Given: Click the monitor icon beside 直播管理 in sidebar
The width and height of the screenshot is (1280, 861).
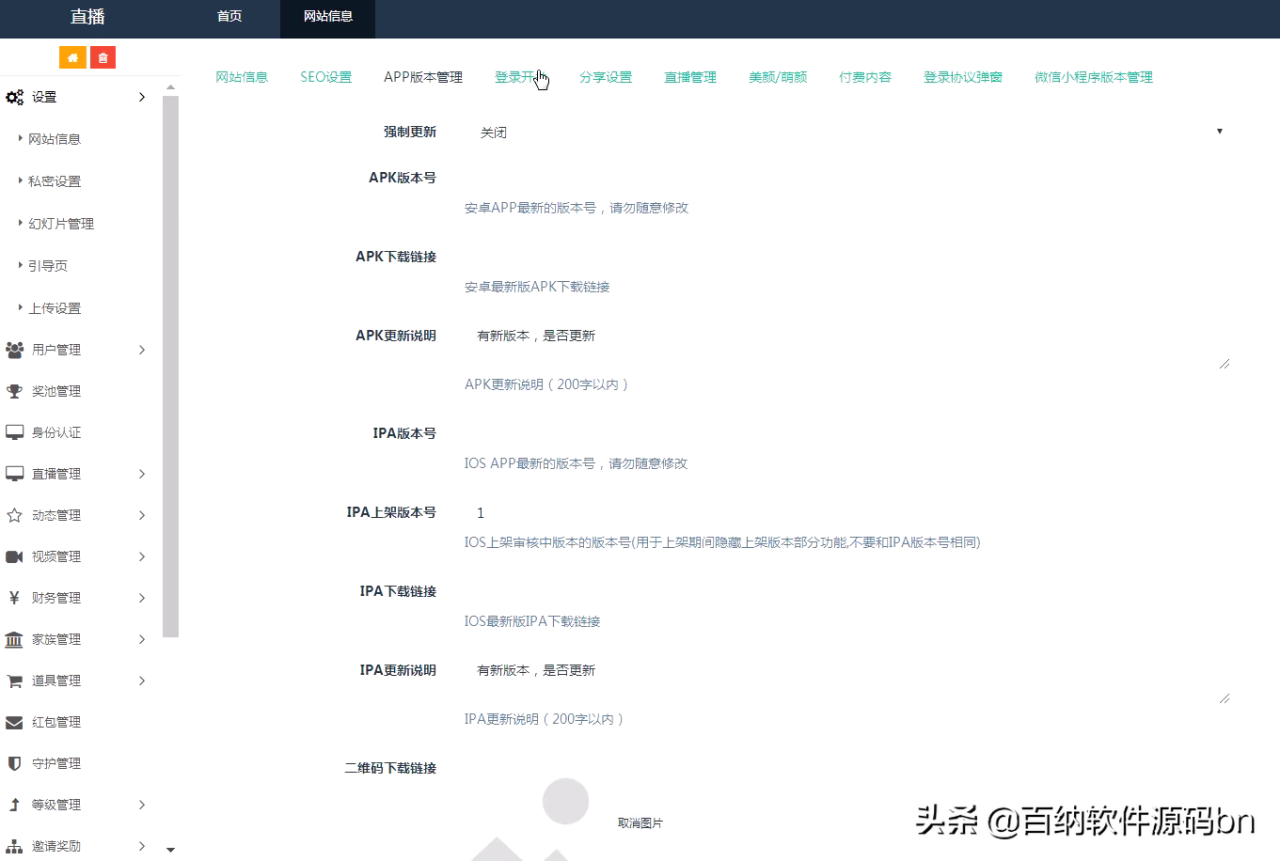Looking at the screenshot, I should 15,474.
